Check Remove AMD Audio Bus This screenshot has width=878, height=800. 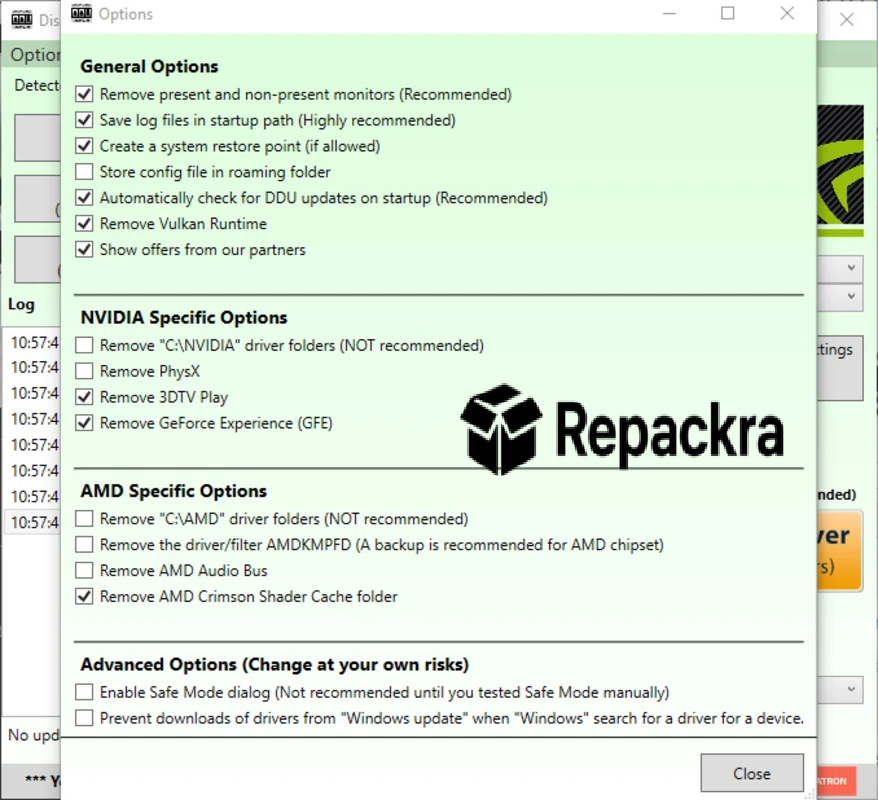click(x=84, y=570)
